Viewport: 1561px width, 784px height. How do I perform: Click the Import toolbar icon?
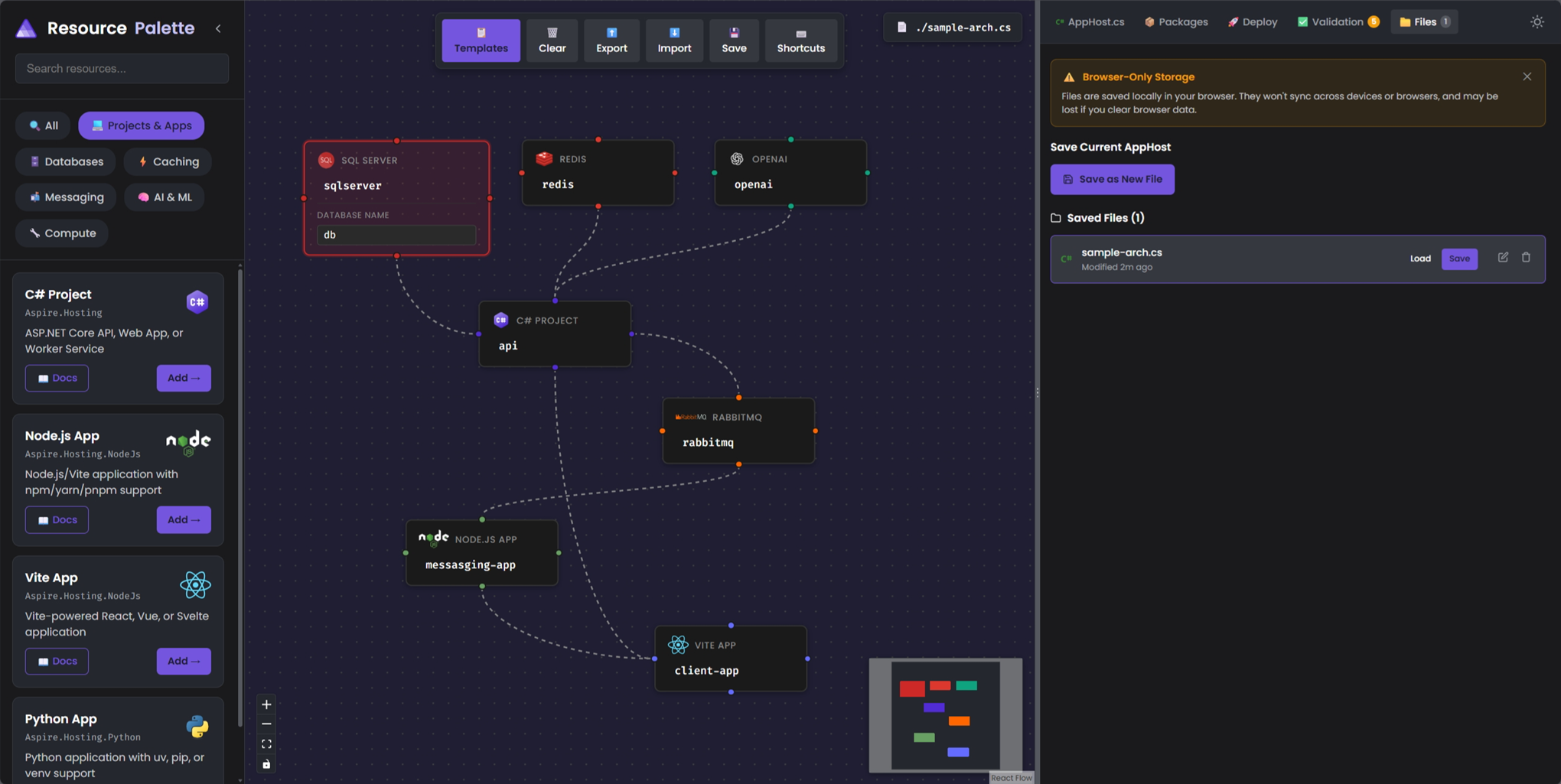(674, 40)
